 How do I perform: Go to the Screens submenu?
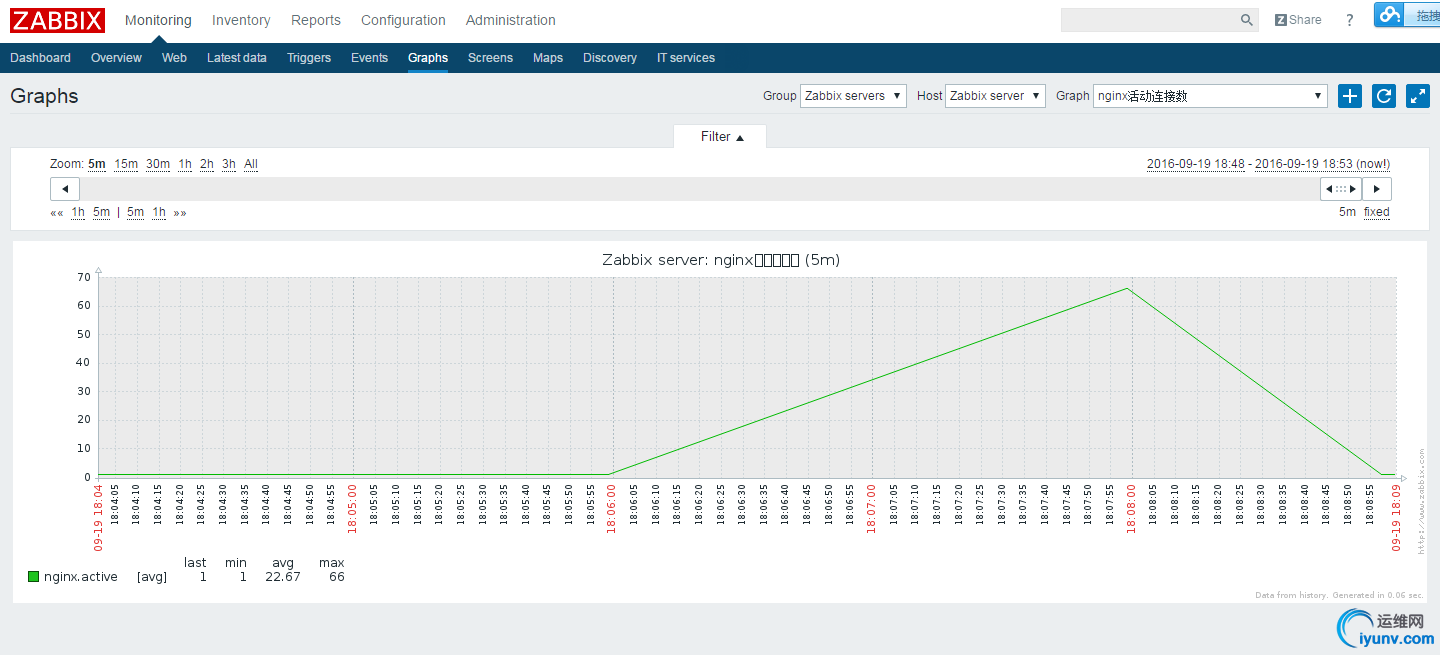490,58
